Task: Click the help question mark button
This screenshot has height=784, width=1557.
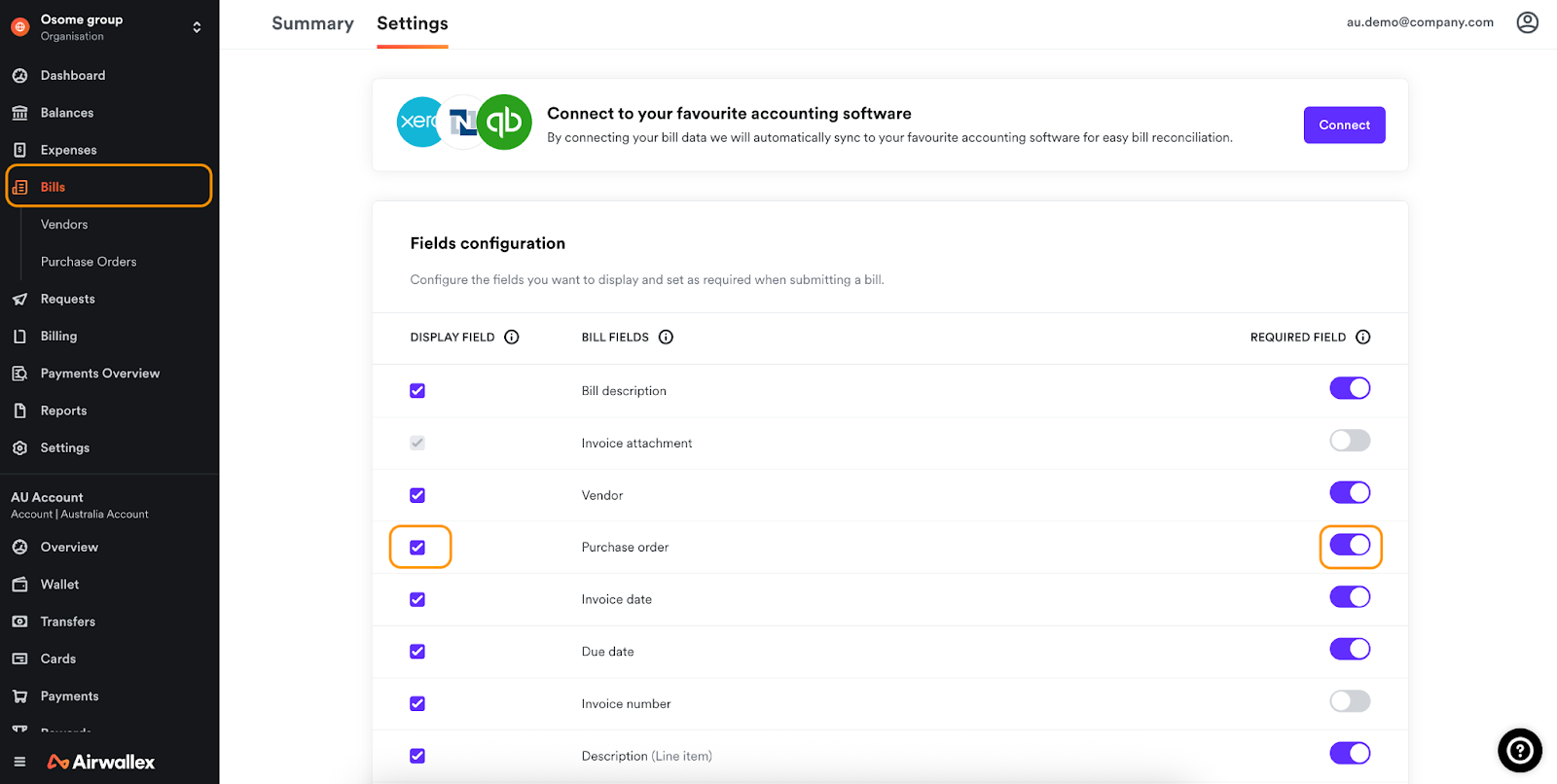Action: [x=1519, y=750]
